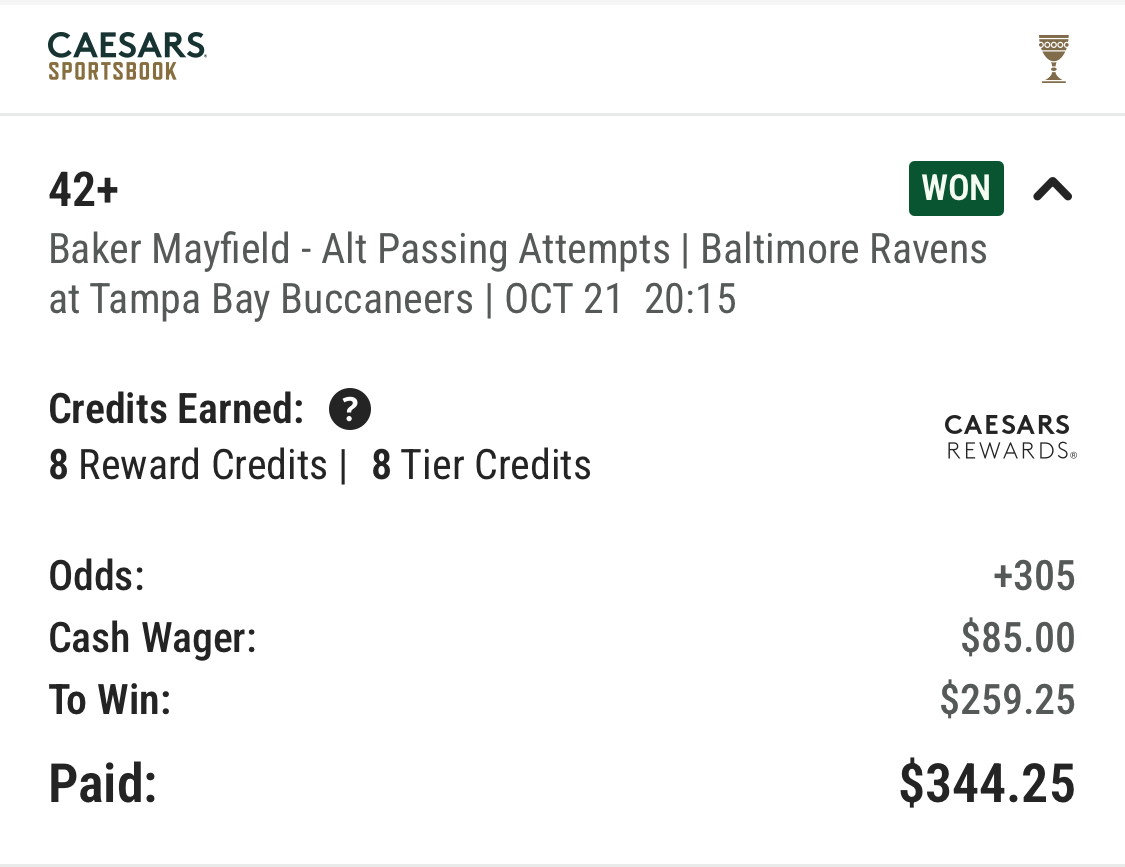Collapse the bet details with the chevron
Image resolution: width=1125 pixels, height=867 pixels.
coord(1052,189)
